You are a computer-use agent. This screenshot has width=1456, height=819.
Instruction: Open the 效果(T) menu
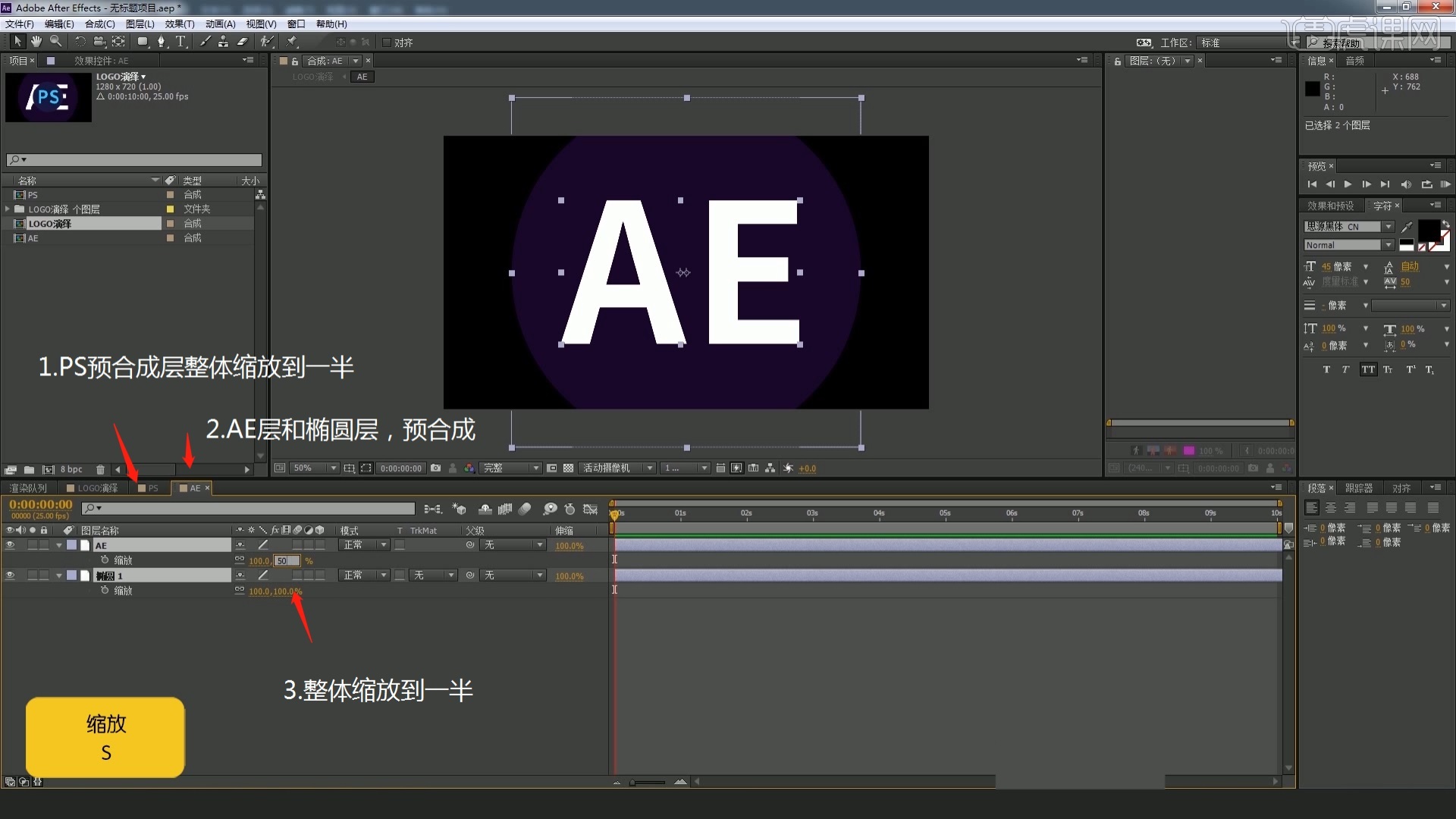point(180,24)
